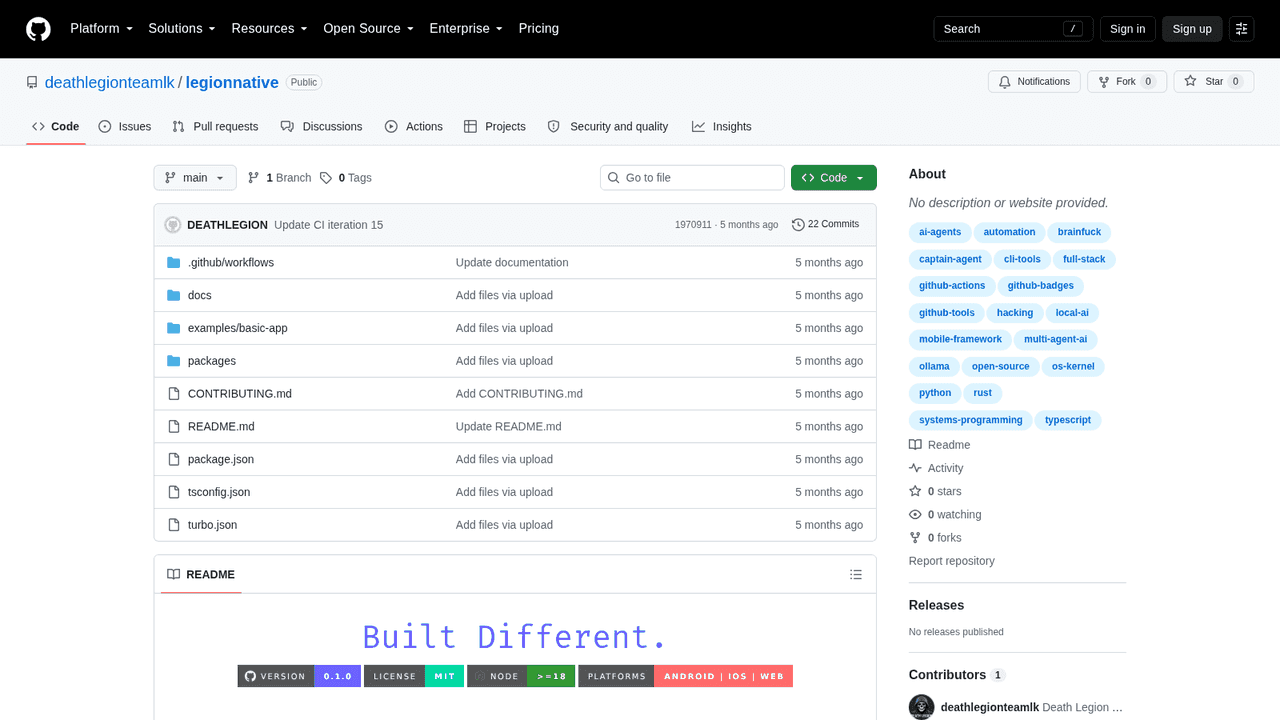
Task: Open the Pull requests tab
Action: 215,127
